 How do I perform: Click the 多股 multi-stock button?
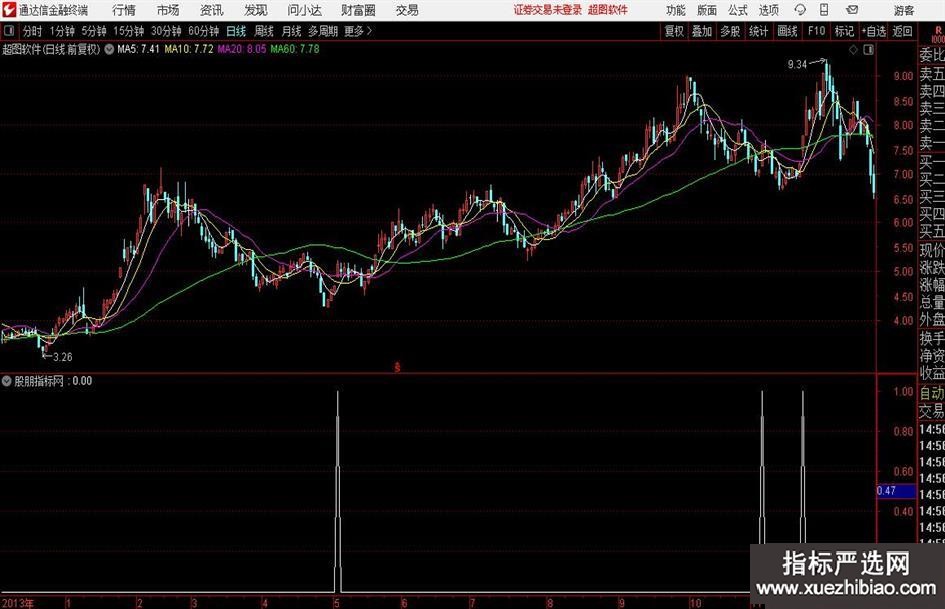tap(730, 31)
